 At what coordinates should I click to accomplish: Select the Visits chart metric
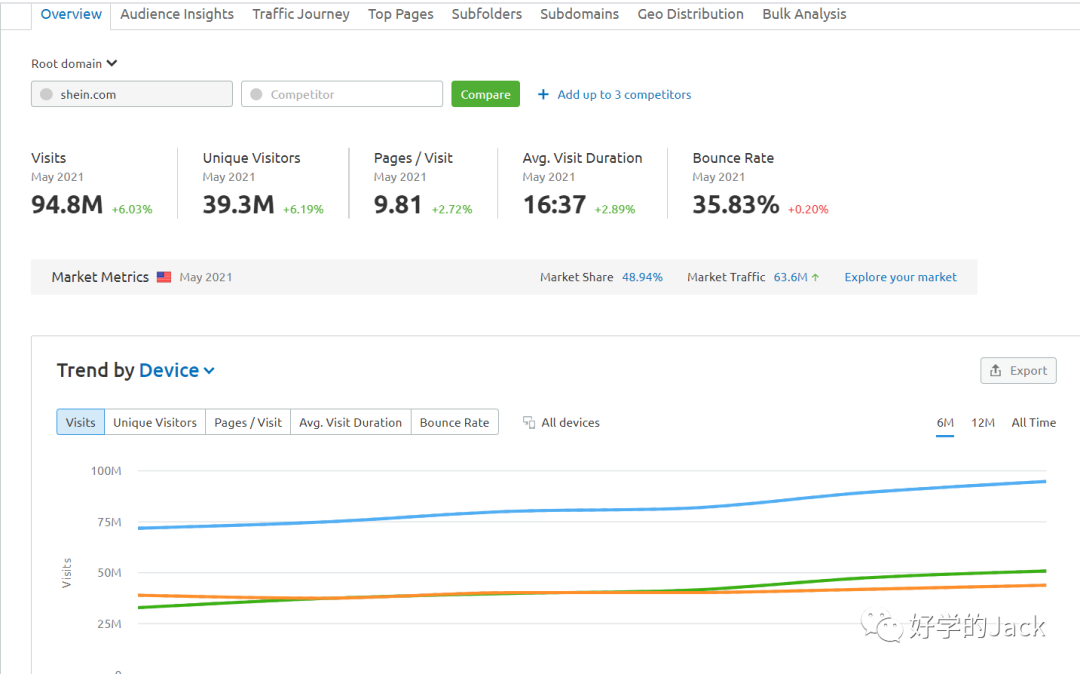81,422
